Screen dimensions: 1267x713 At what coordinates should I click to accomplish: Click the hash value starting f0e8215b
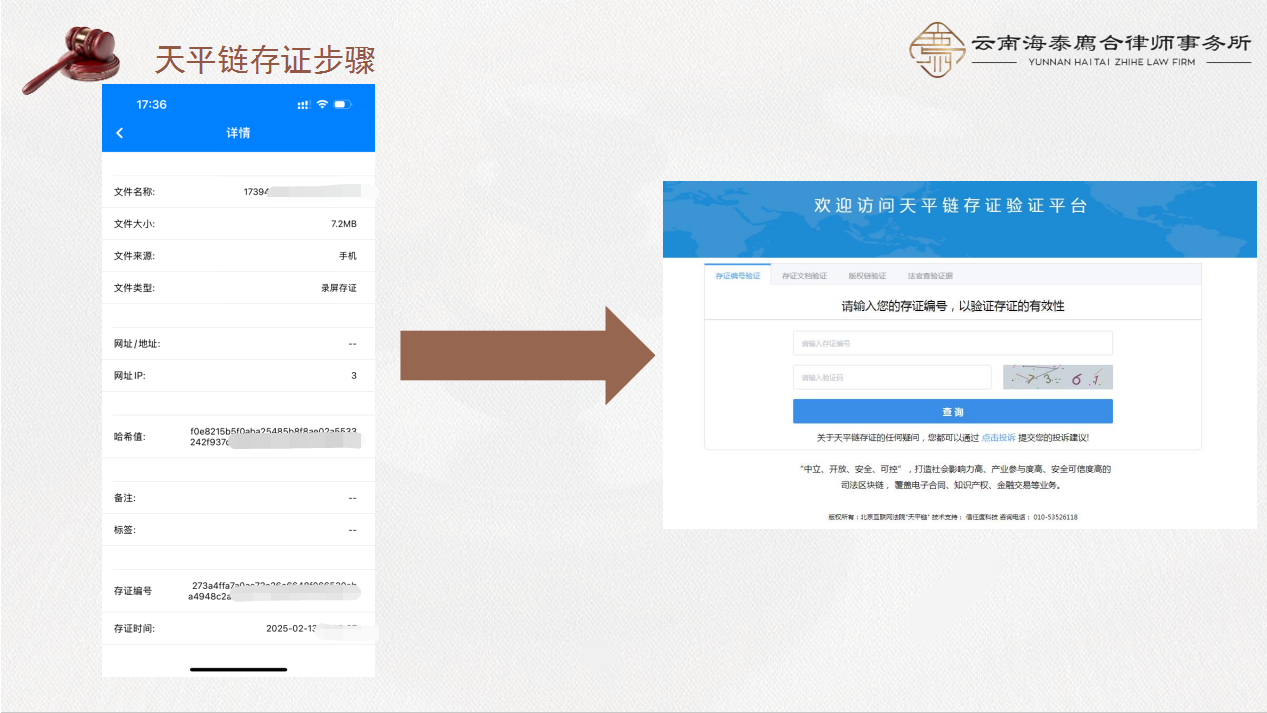point(273,436)
